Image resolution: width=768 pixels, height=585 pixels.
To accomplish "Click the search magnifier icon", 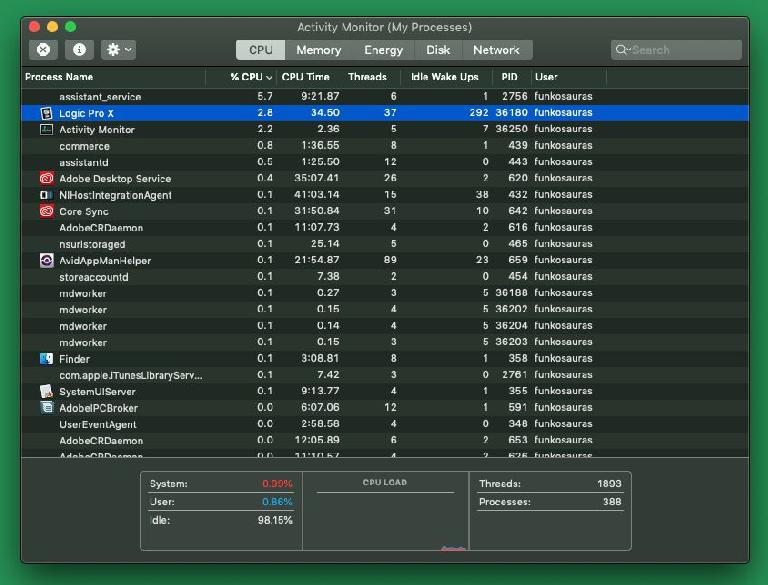I will [621, 49].
